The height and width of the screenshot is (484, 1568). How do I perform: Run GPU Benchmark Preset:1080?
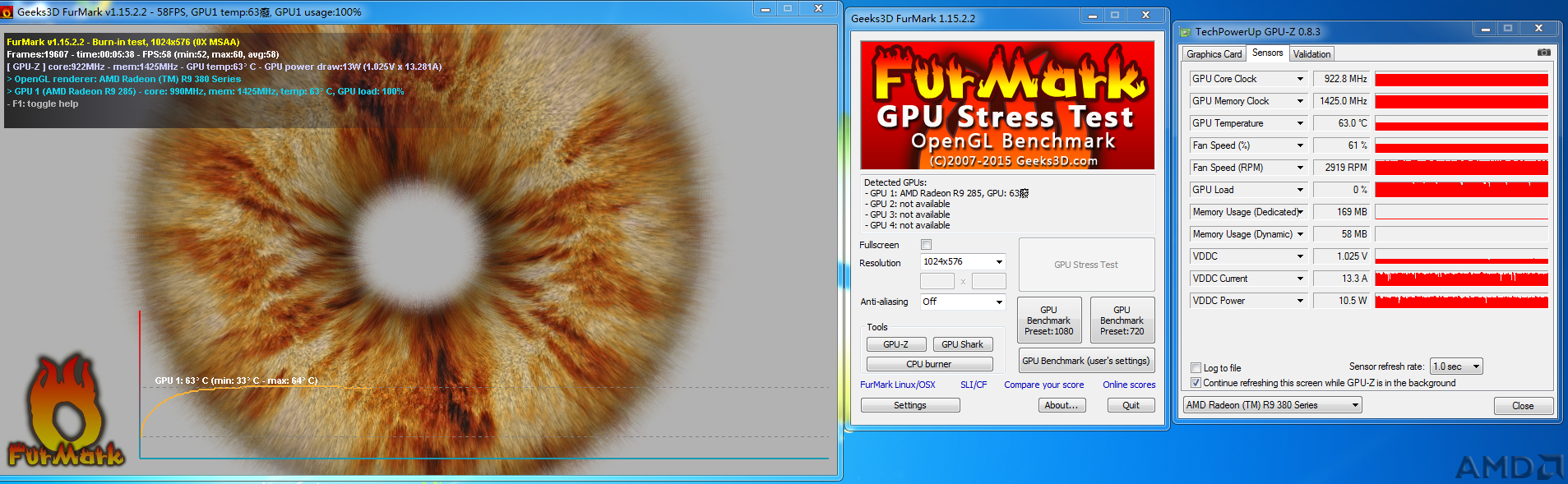(1049, 320)
